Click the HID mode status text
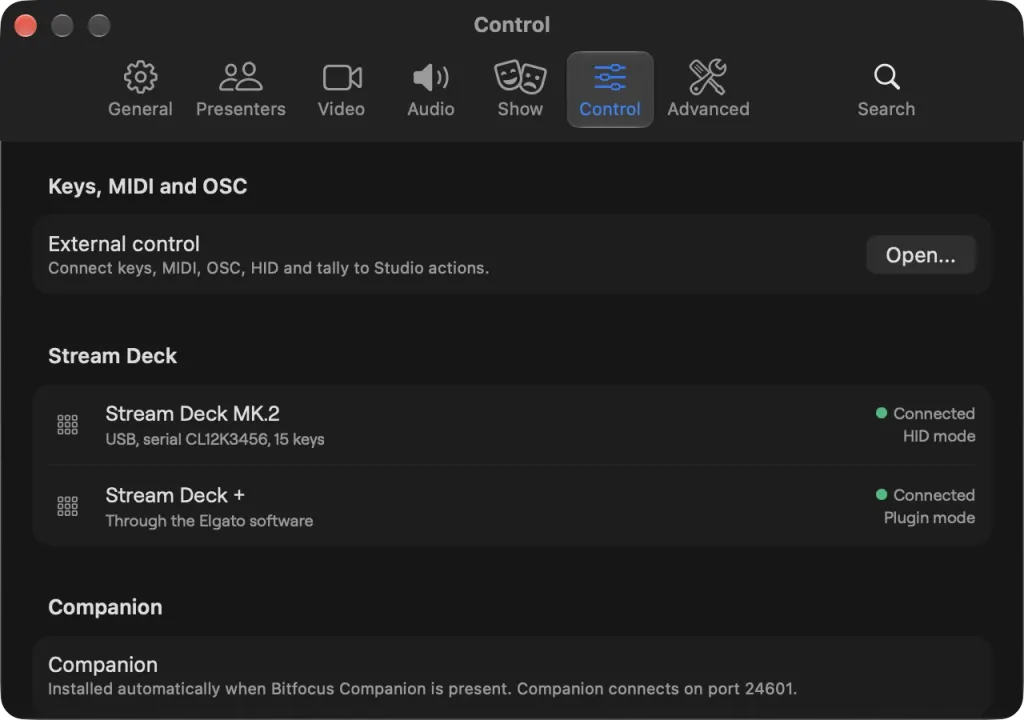 [939, 436]
